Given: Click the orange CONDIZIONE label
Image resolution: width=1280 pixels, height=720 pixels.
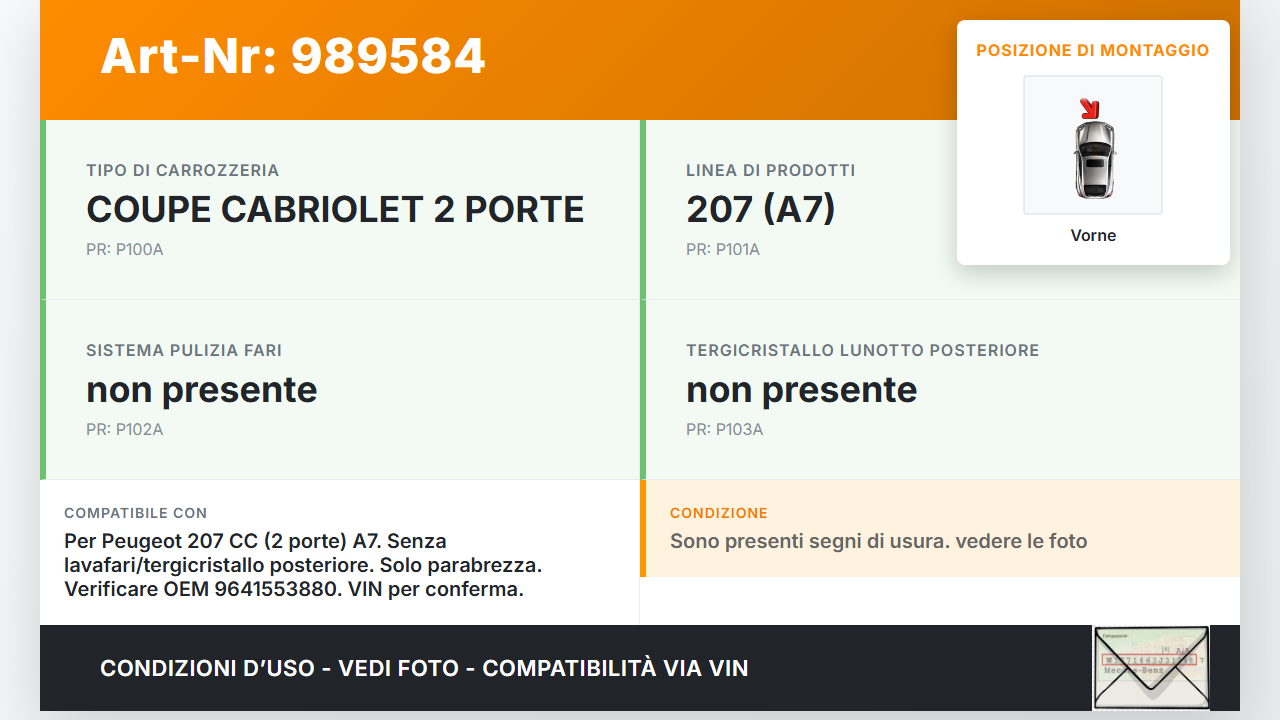Looking at the screenshot, I should click(x=719, y=513).
